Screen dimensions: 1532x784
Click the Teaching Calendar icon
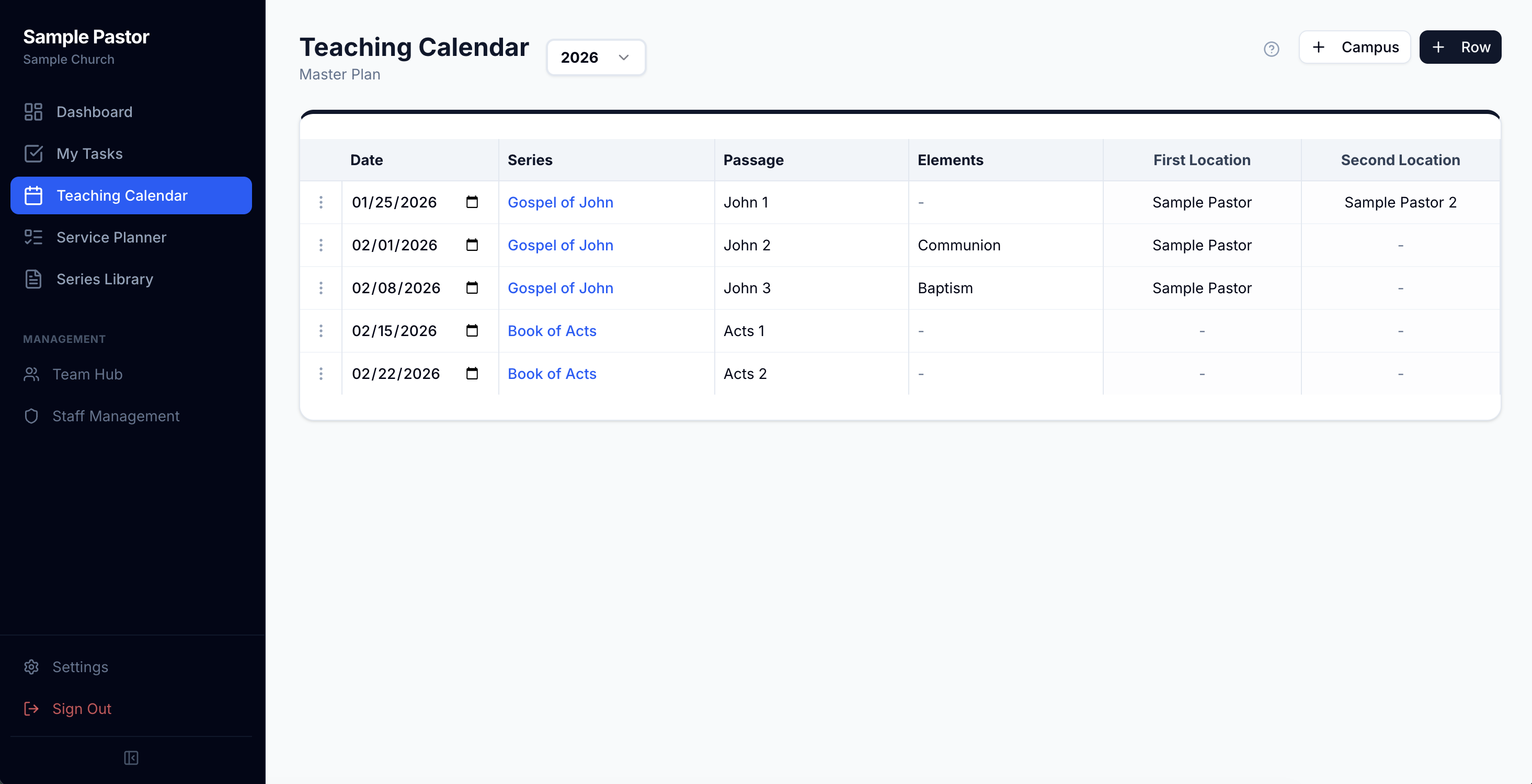(33, 195)
